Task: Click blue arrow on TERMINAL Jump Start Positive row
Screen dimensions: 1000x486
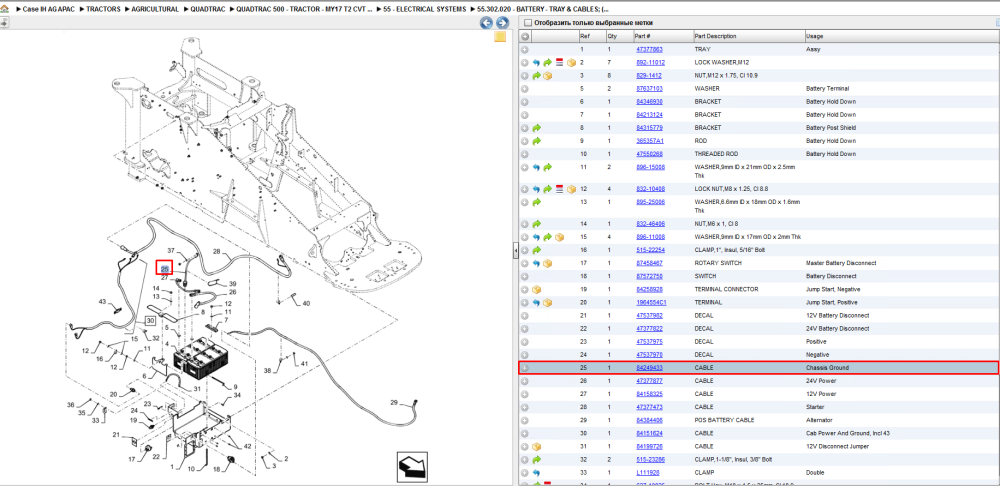Action: [x=536, y=302]
